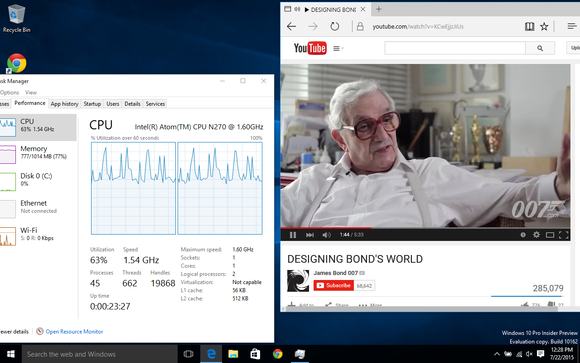Open the Startup tab in Task Manager
The image size is (580, 363).
(x=92, y=104)
